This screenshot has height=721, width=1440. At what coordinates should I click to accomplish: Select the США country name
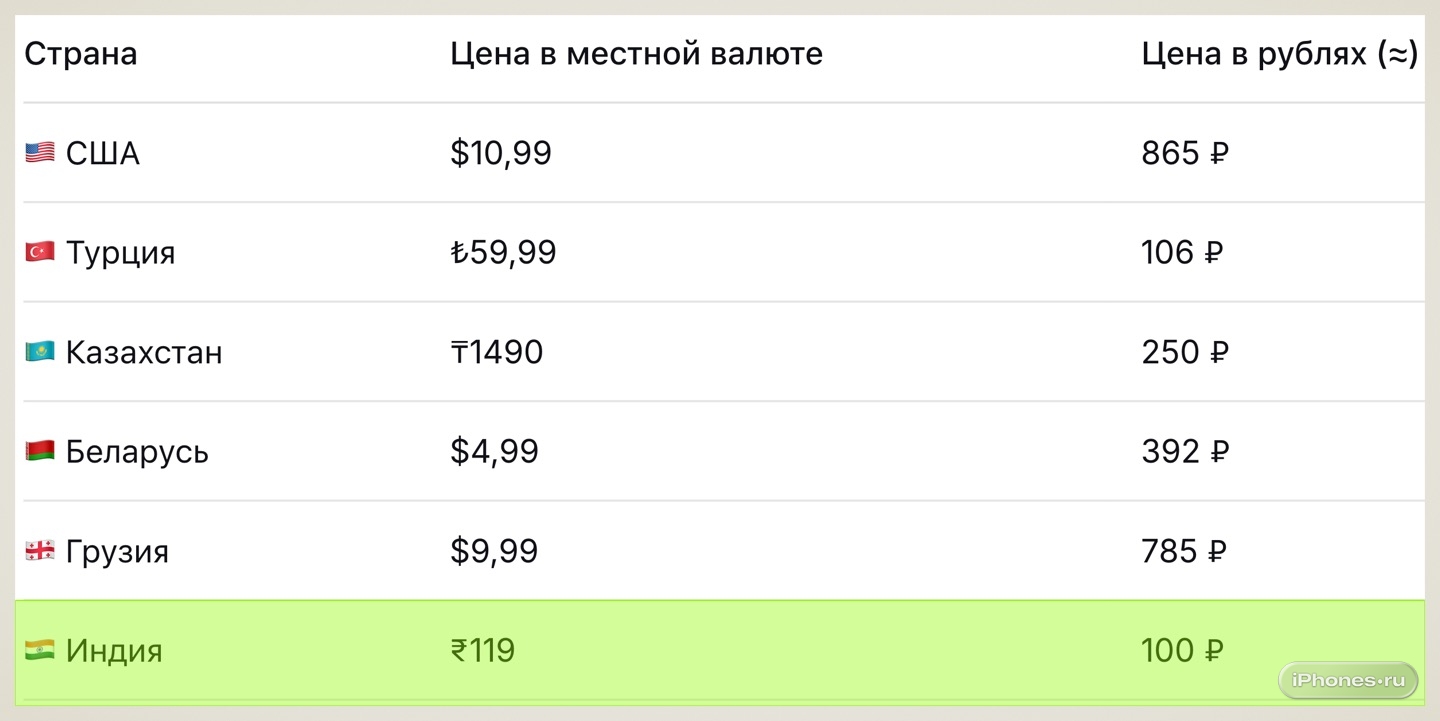tap(103, 153)
